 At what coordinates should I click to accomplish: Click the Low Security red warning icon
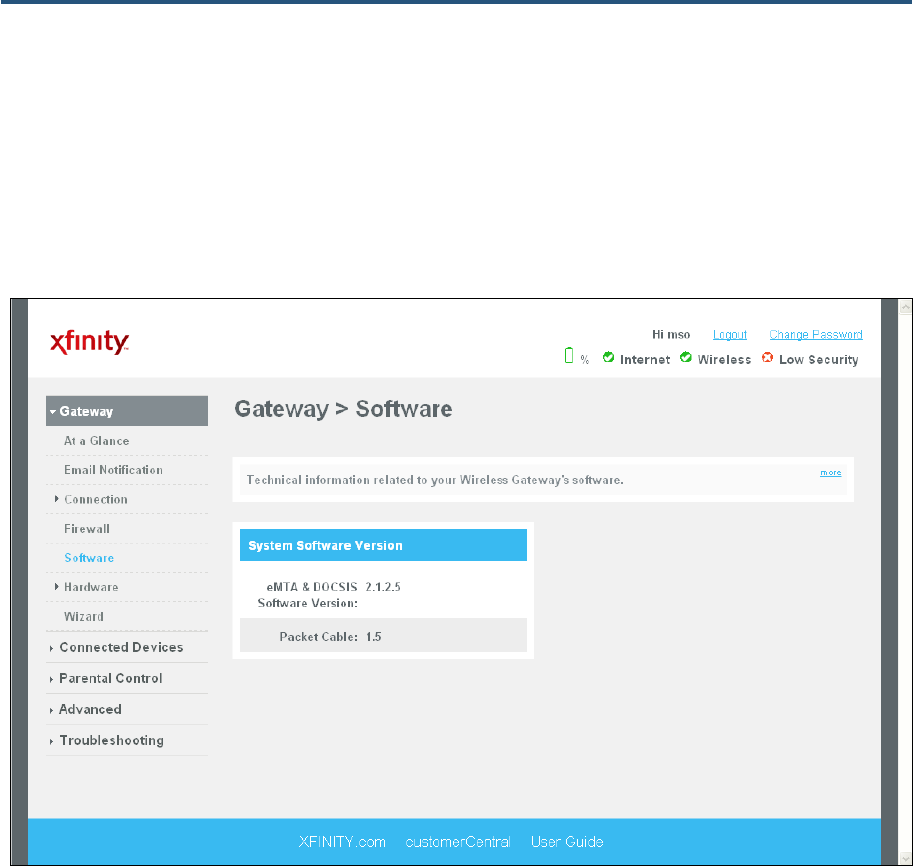coord(767,358)
